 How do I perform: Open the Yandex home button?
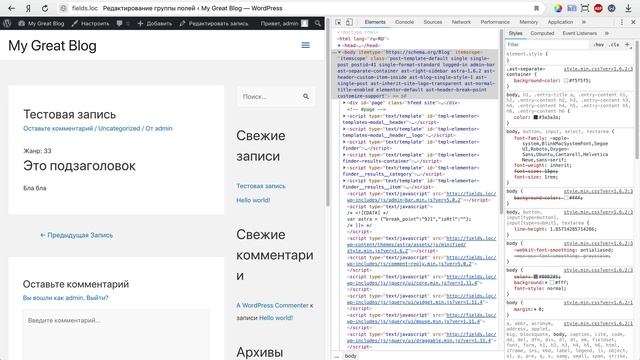(x=28, y=8)
